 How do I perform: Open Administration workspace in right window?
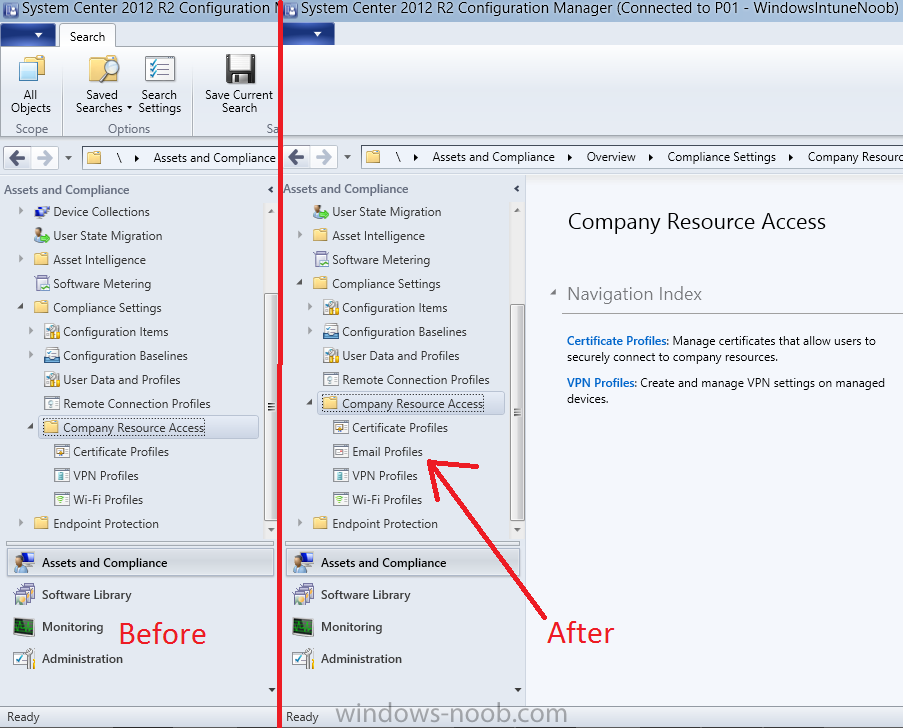click(403, 658)
